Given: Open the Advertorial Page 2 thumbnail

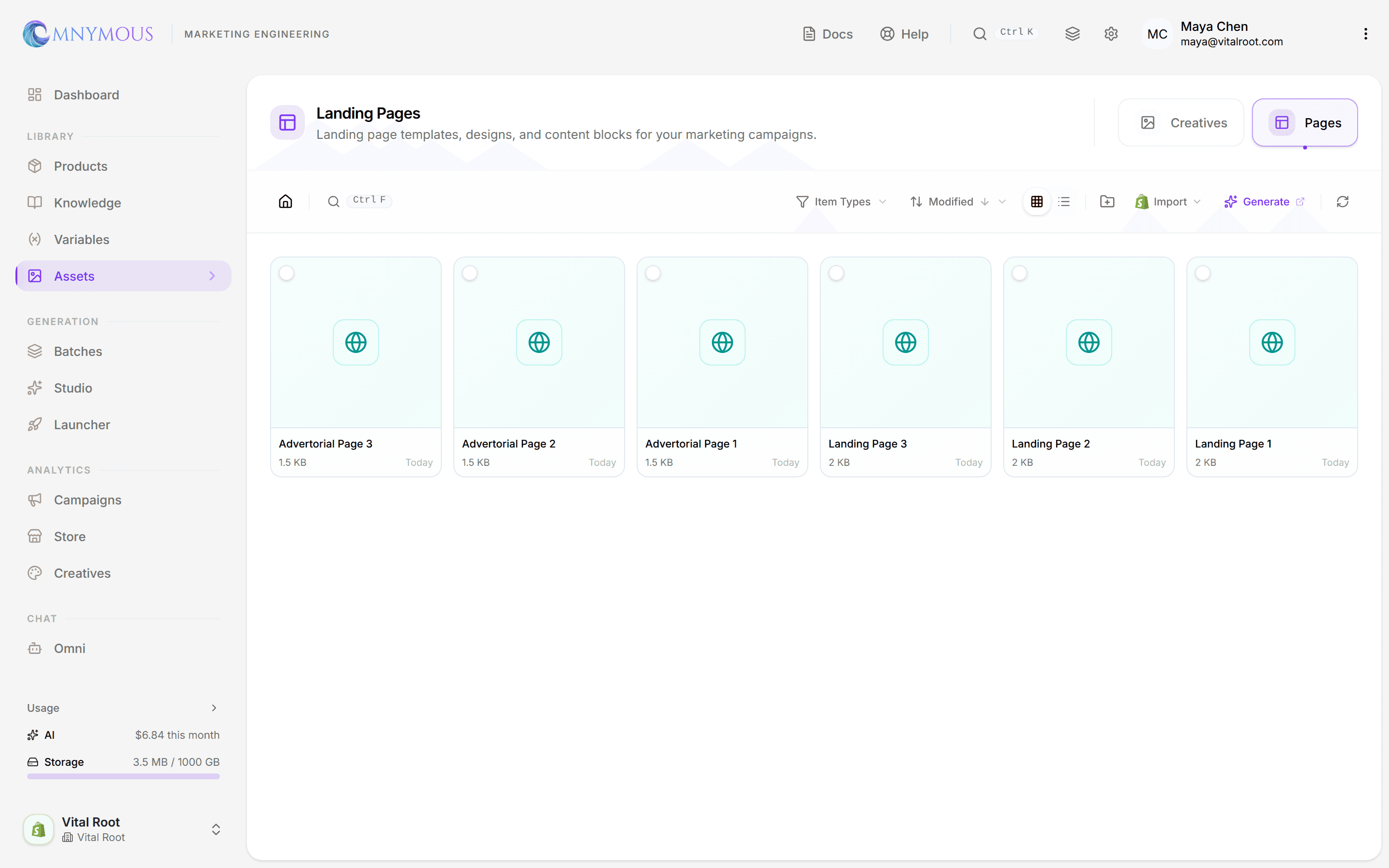Looking at the screenshot, I should [x=539, y=342].
